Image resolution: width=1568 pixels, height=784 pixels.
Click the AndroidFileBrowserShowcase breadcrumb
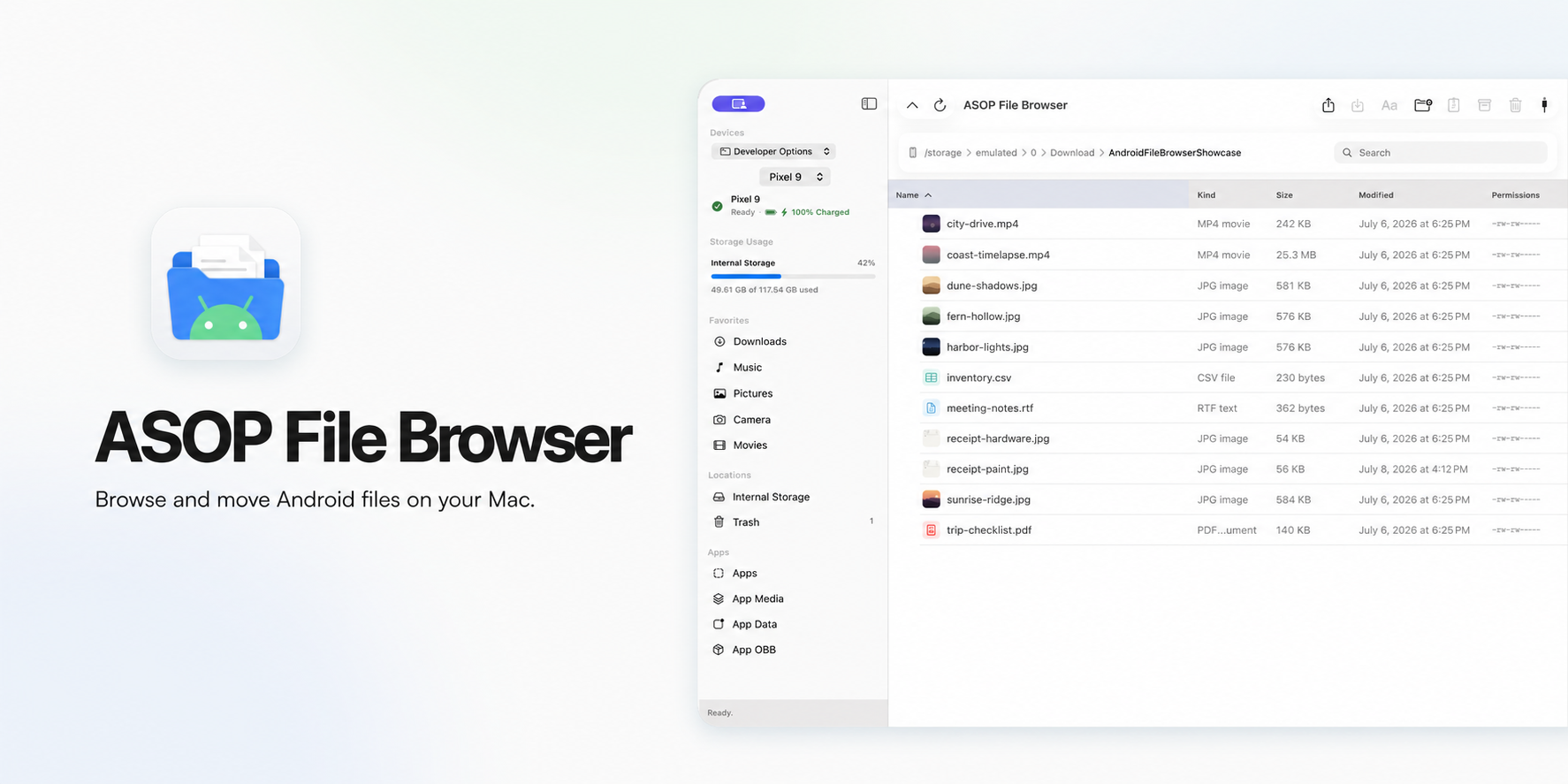[1175, 153]
